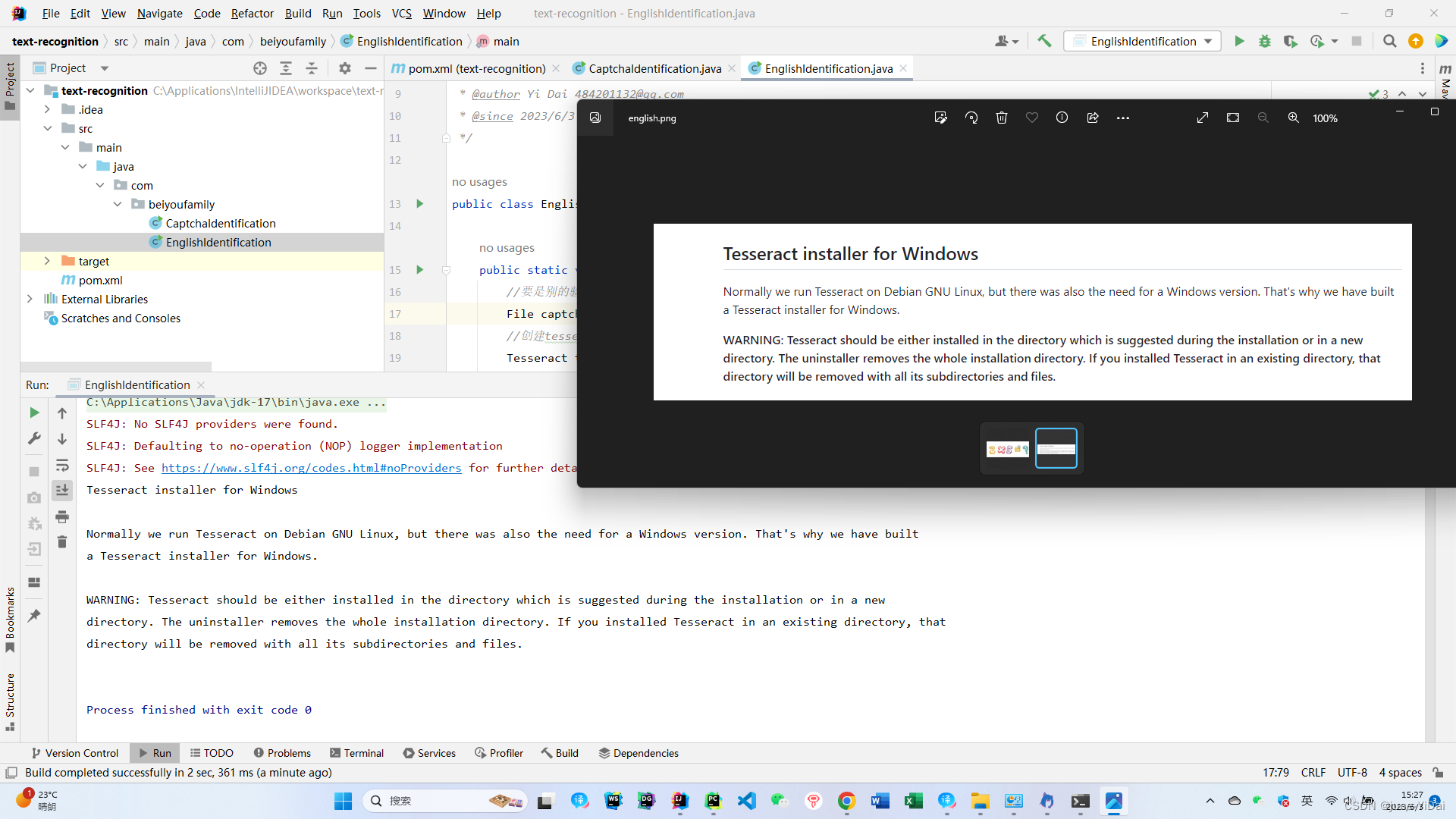The width and height of the screenshot is (1456, 819).
Task: Enable the Problems view toggle
Action: pyautogui.click(x=283, y=752)
